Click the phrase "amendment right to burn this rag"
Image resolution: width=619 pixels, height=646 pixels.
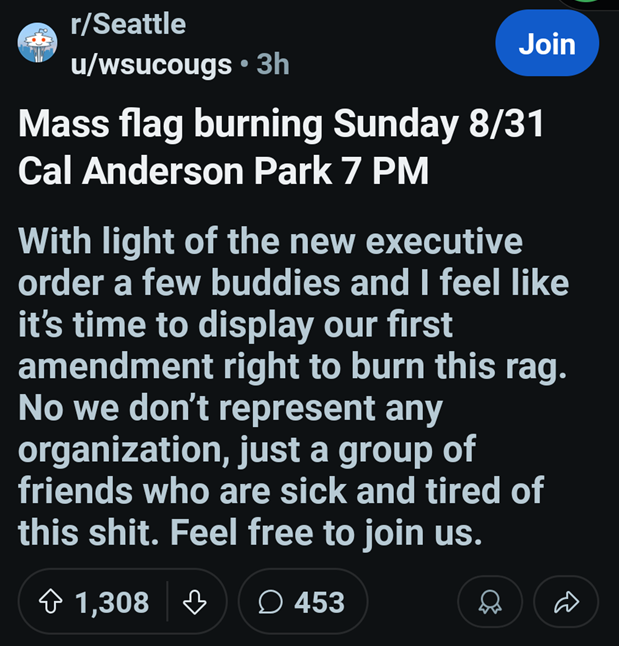tap(291, 365)
